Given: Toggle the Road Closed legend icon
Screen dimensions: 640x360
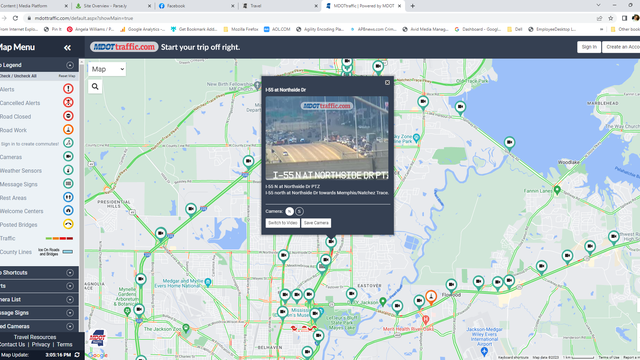Looking at the screenshot, I should tap(68, 116).
